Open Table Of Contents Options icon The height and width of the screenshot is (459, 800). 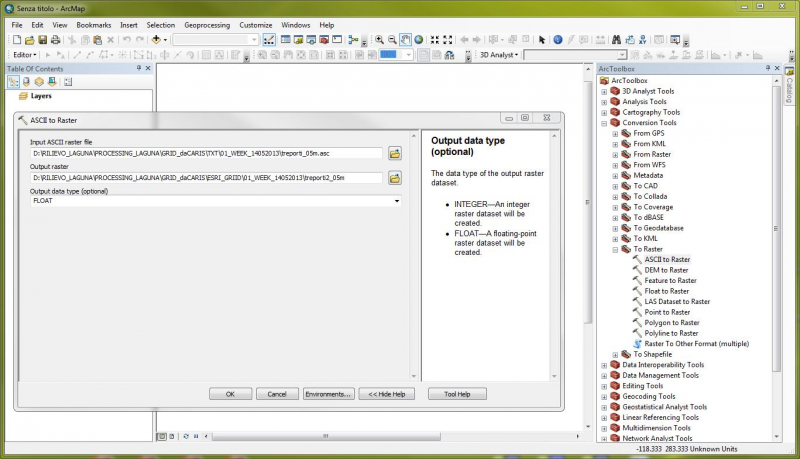point(68,82)
